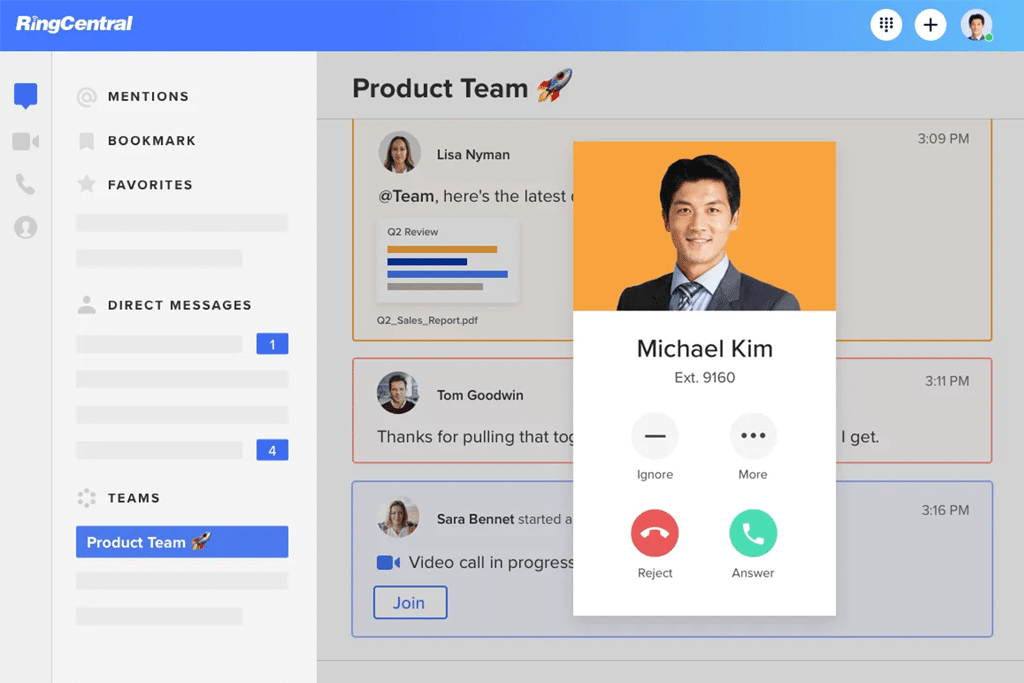This screenshot has width=1024, height=683.
Task: Answer the call from Michael Kim
Action: point(752,533)
